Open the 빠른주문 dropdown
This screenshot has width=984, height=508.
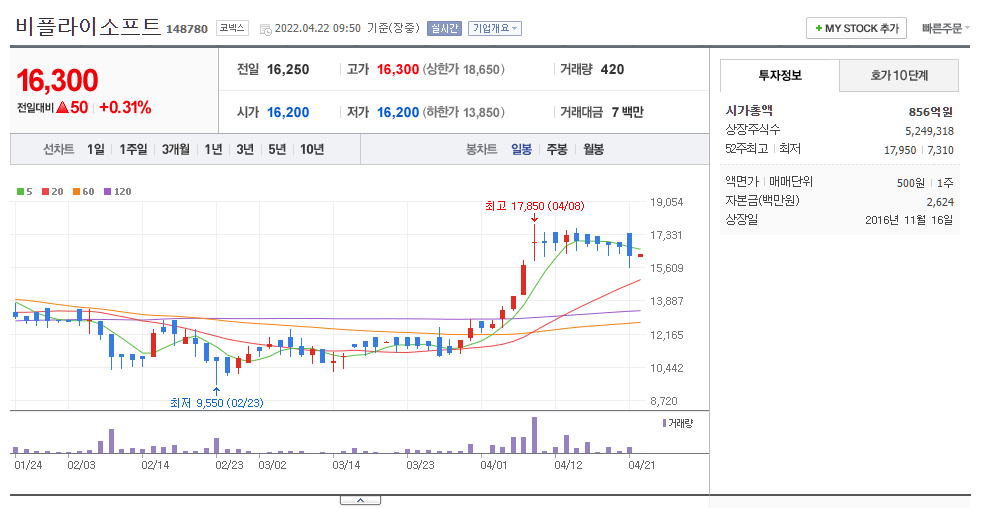[x=945, y=28]
